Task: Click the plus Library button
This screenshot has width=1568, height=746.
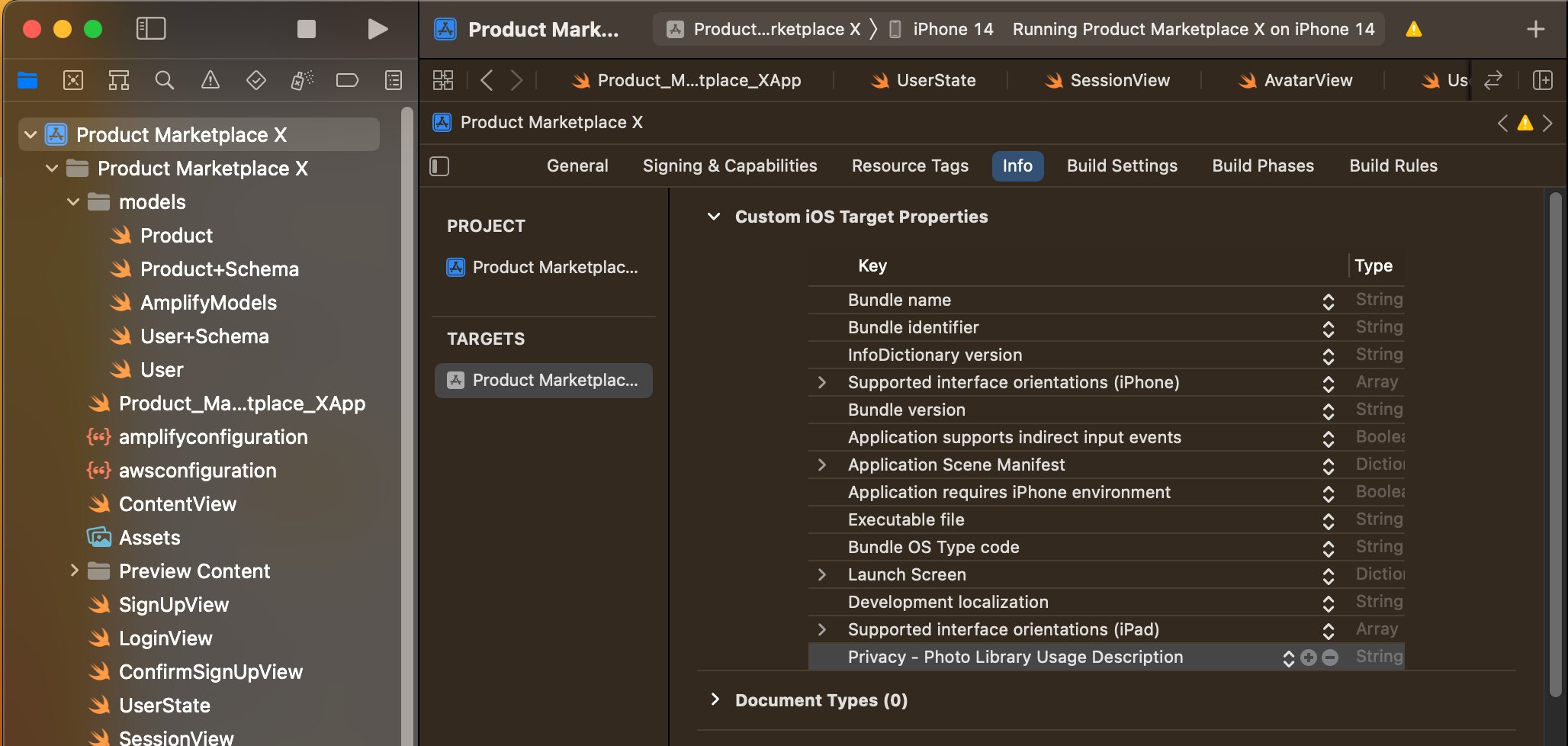Action: 1536,29
